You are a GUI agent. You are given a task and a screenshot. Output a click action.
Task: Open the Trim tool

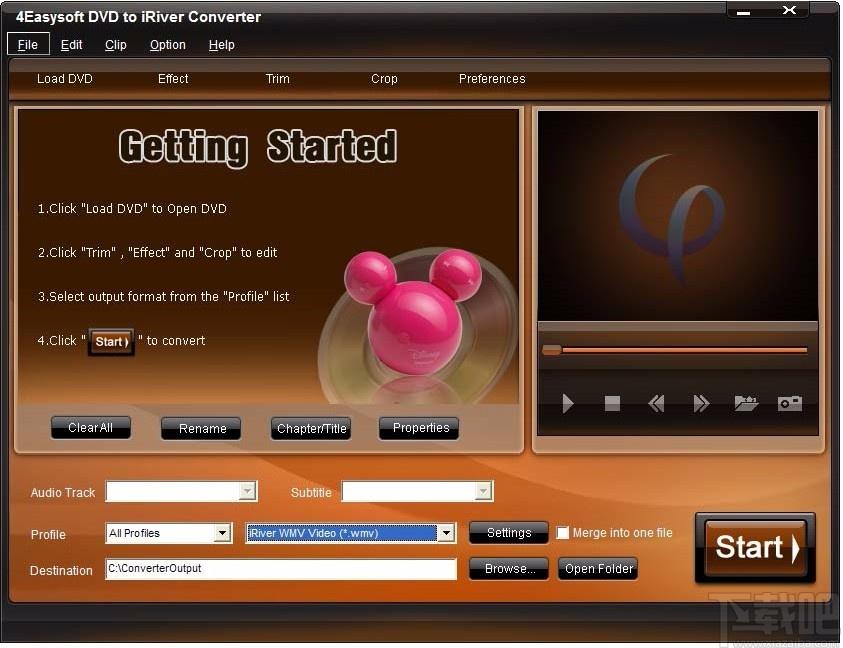(x=277, y=79)
